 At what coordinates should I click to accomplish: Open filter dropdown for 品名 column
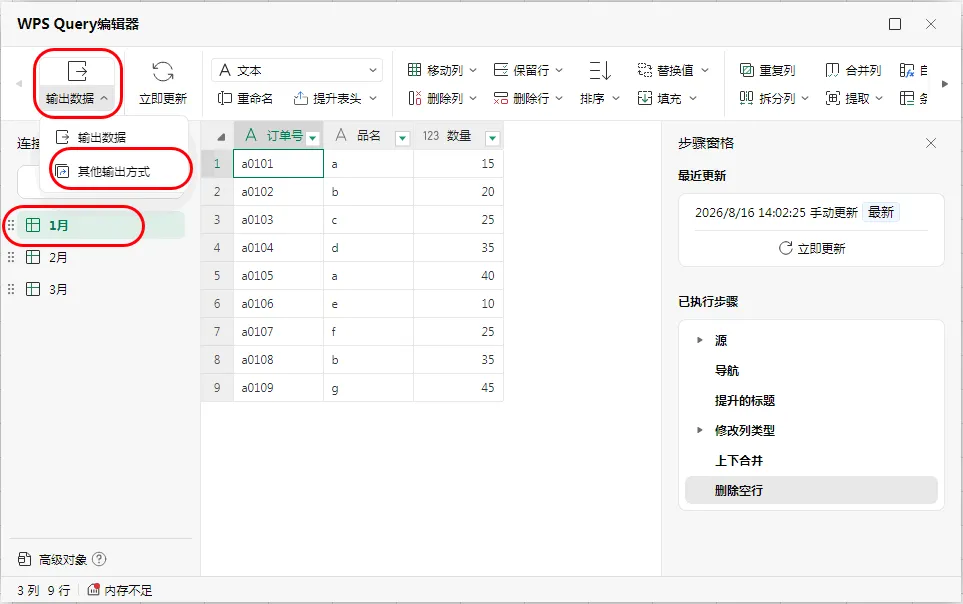402,138
